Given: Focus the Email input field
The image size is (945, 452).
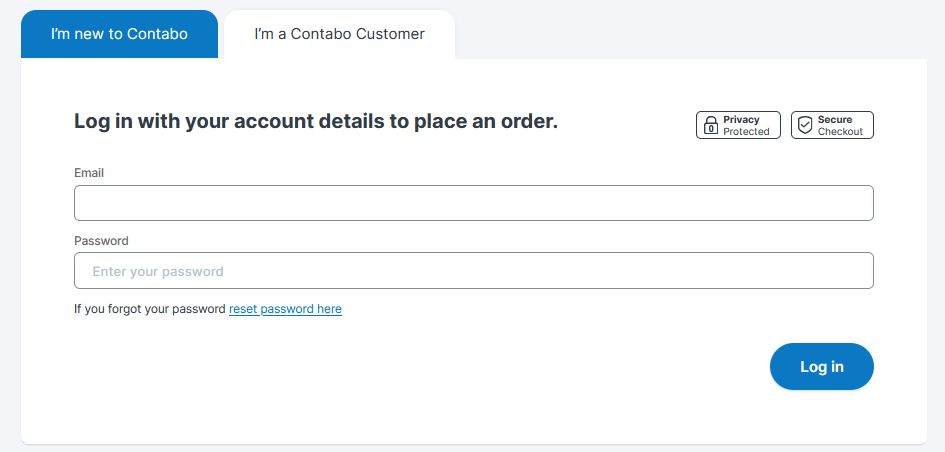Looking at the screenshot, I should (473, 203).
